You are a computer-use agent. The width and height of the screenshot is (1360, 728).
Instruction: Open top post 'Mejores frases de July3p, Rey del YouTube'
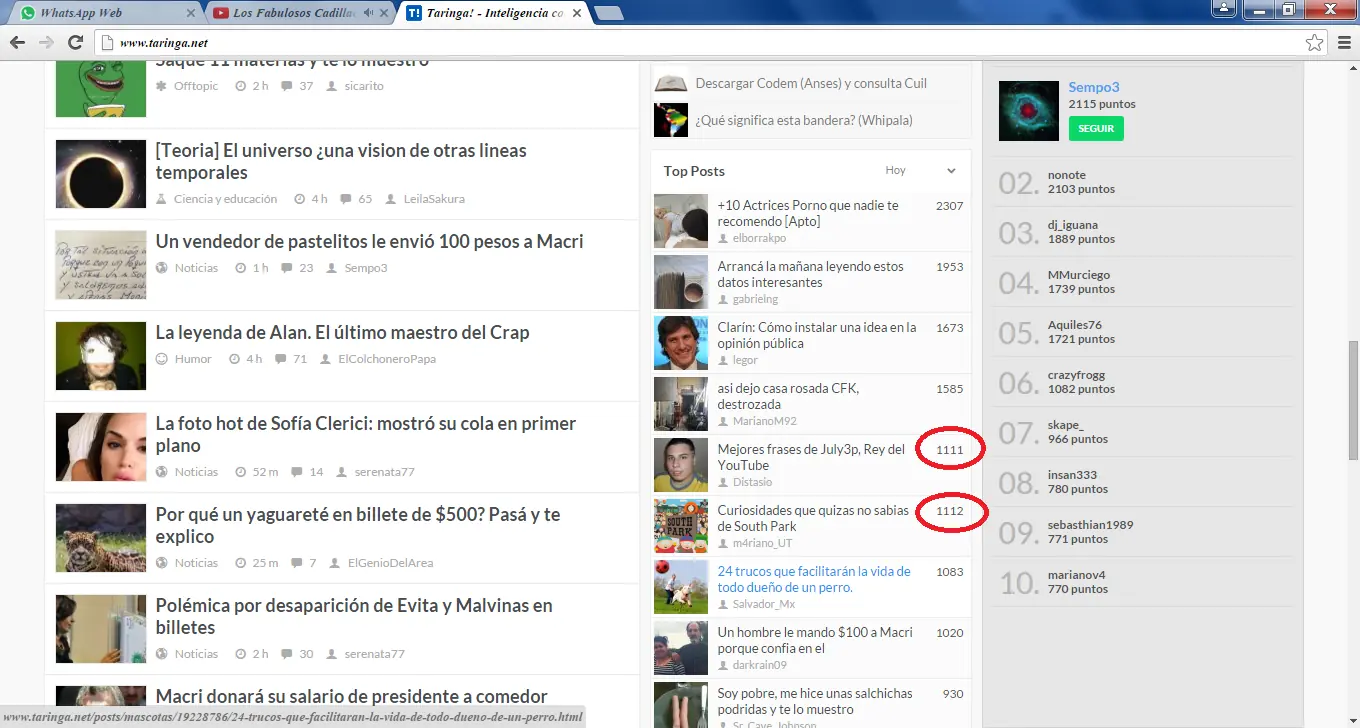click(811, 457)
